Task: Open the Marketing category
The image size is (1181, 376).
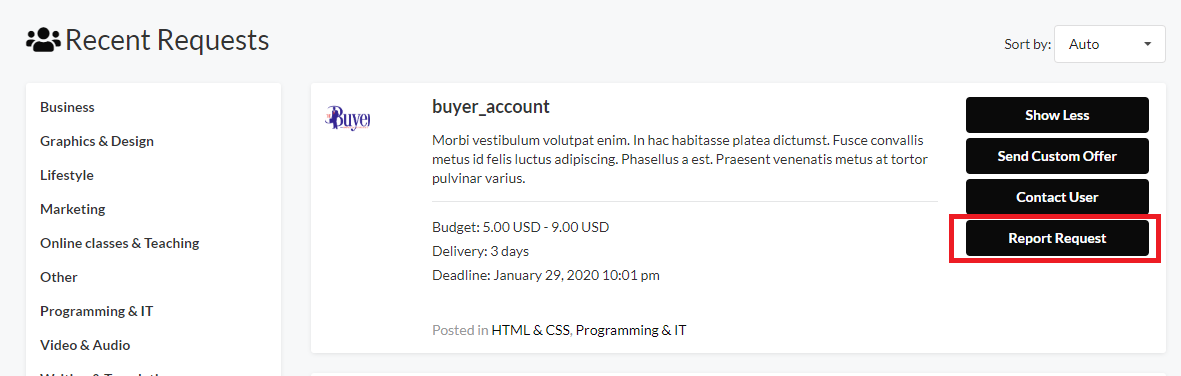Action: pyautogui.click(x=72, y=209)
